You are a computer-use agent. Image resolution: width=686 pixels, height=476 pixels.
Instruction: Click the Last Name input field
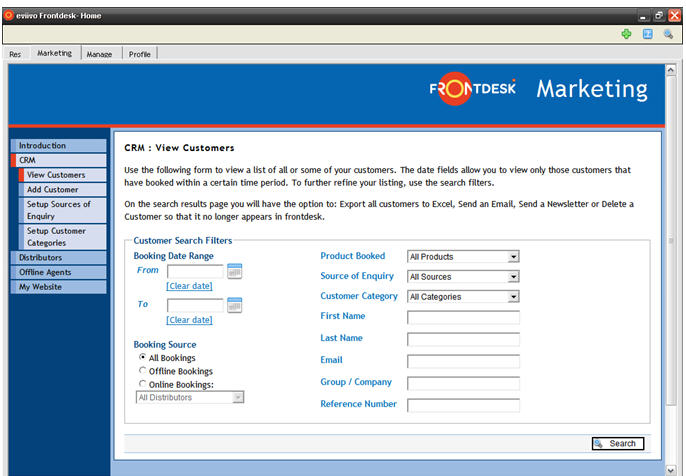463,339
